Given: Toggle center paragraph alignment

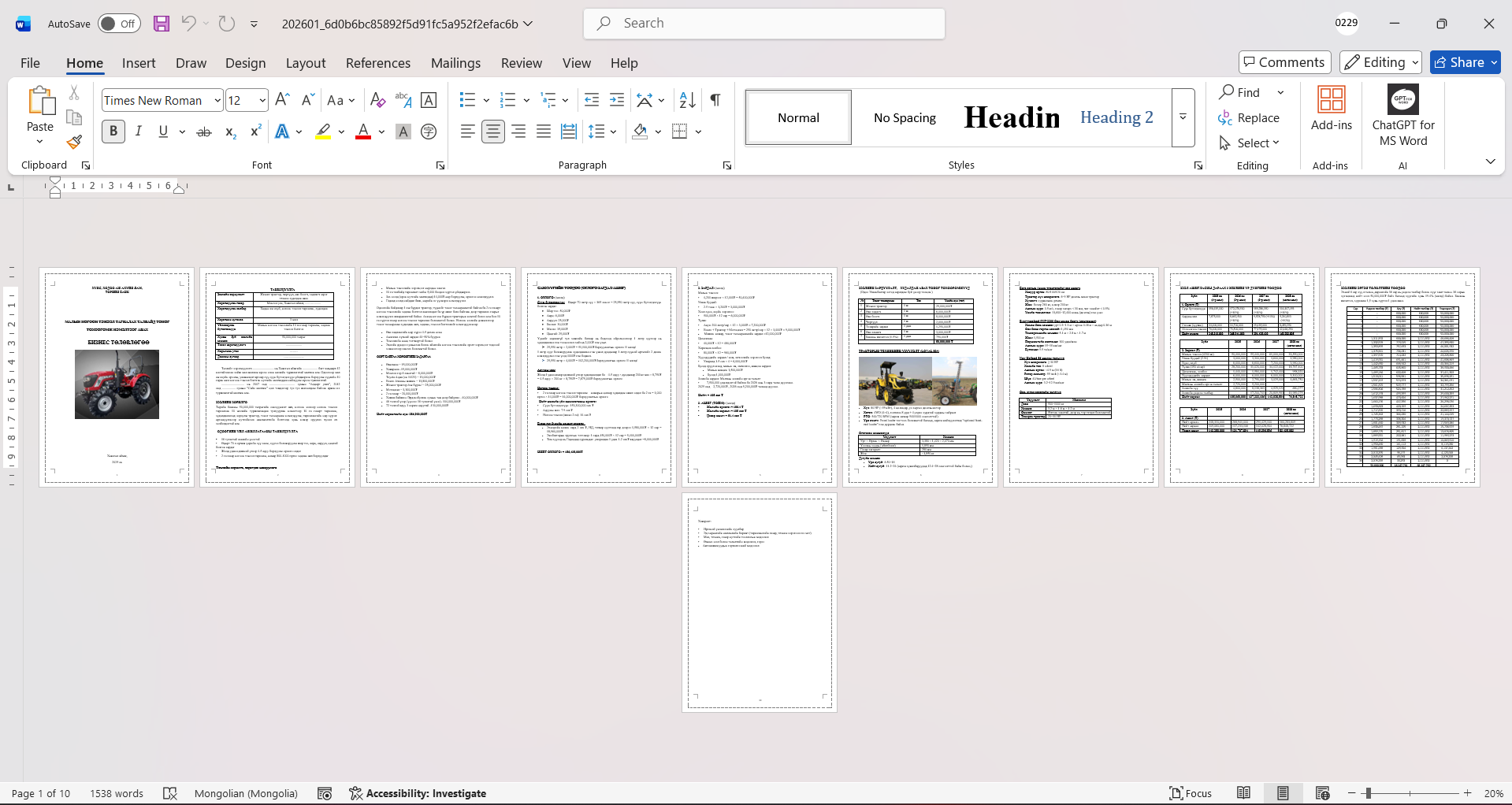Looking at the screenshot, I should [x=493, y=132].
